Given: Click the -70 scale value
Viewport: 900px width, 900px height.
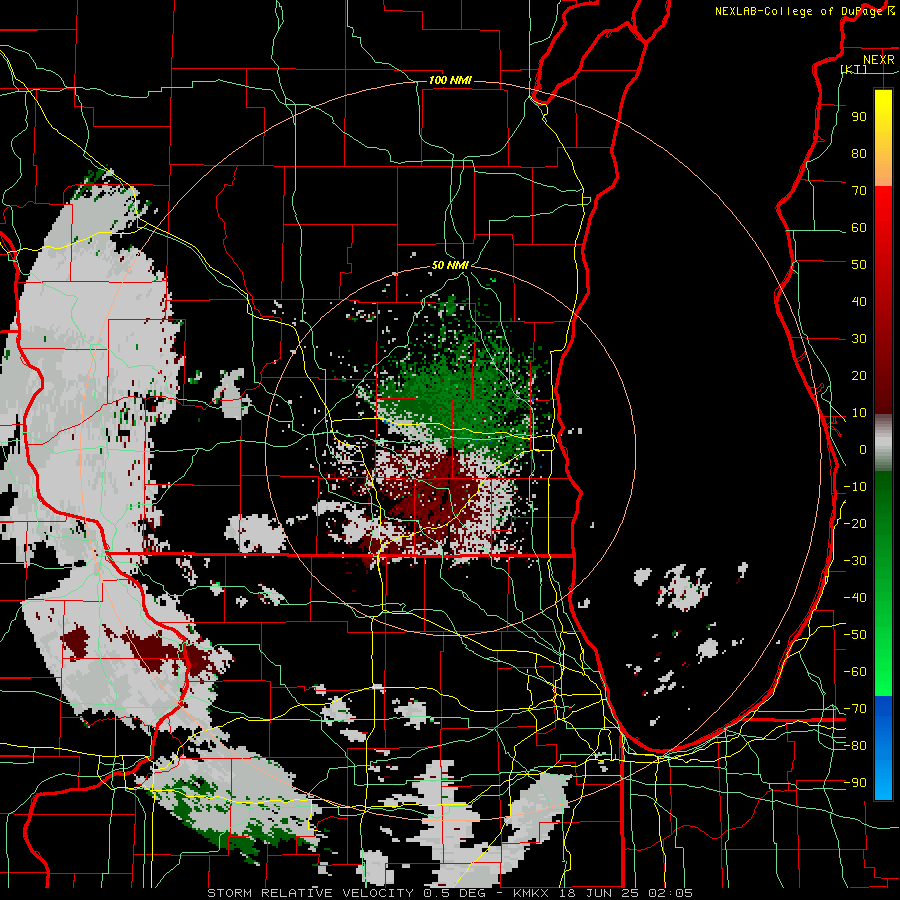Looking at the screenshot, I should [855, 709].
